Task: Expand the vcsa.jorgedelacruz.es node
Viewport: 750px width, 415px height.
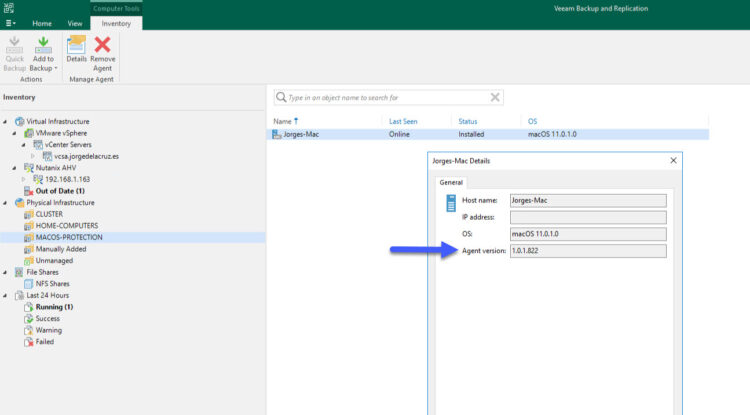Action: point(33,156)
